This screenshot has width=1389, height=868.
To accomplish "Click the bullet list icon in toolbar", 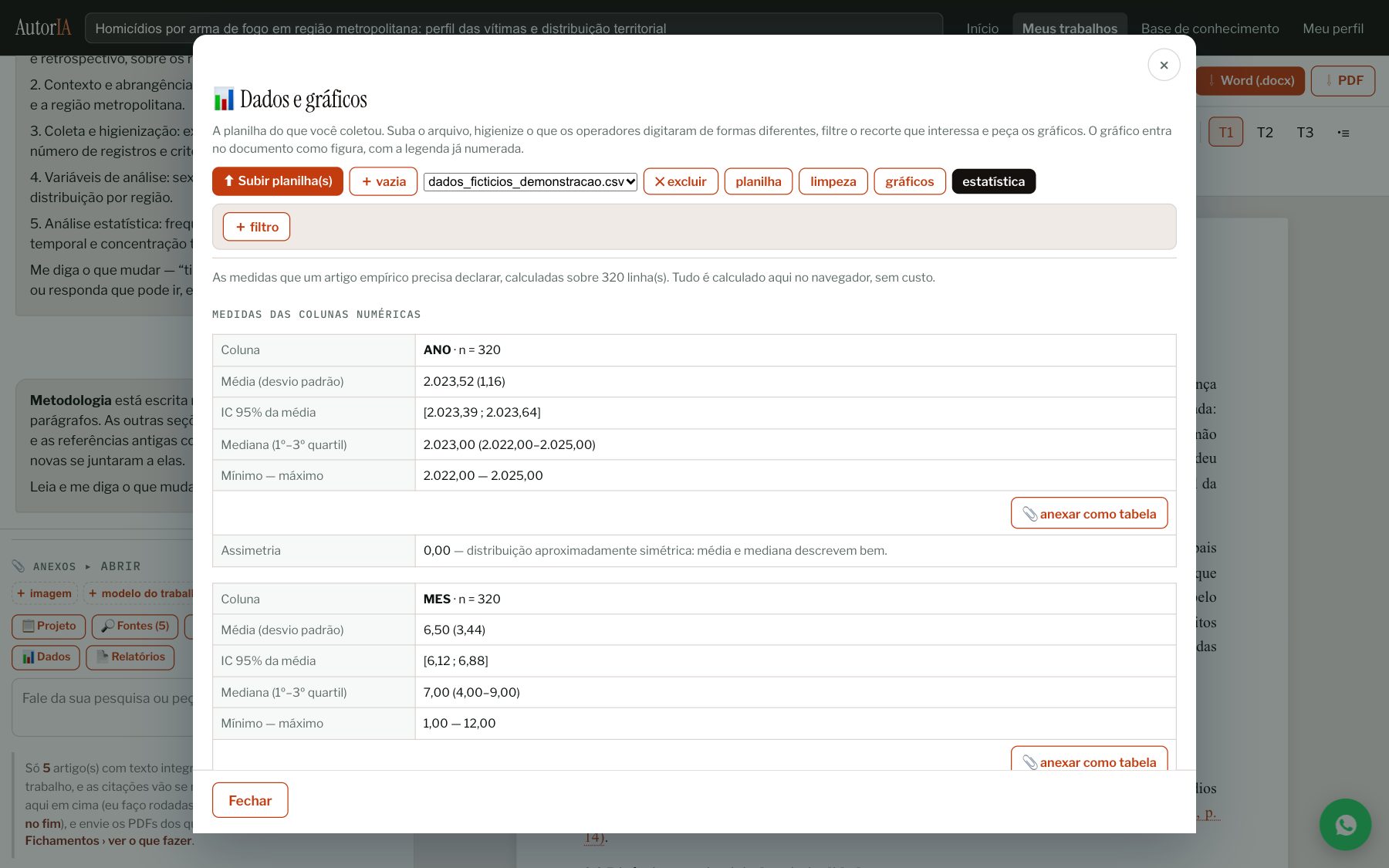I will (x=1343, y=133).
